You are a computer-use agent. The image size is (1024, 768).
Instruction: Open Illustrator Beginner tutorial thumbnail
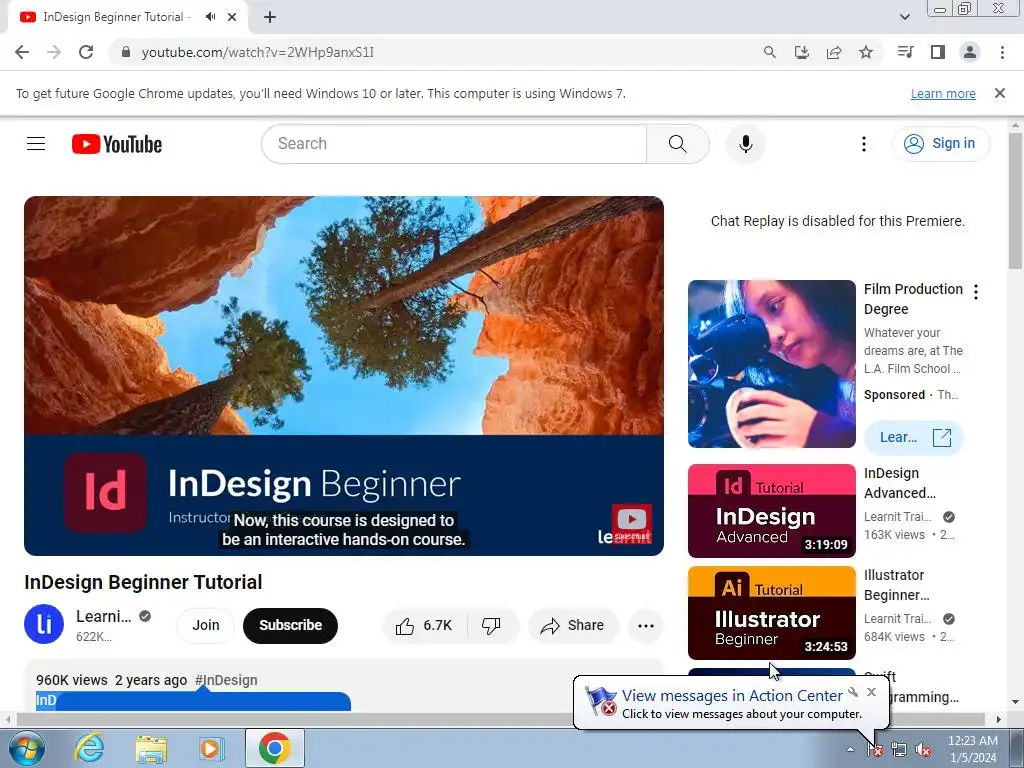(x=772, y=613)
